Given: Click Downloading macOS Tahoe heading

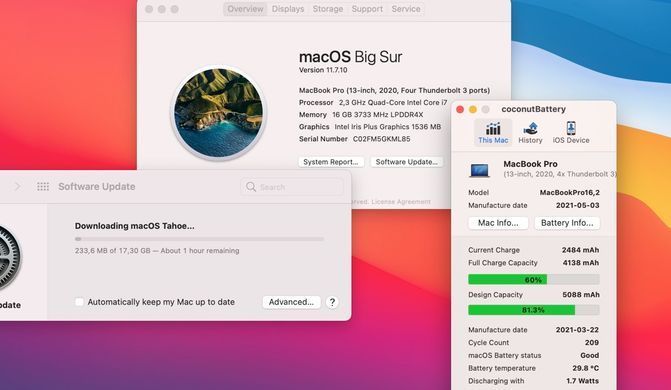Looking at the screenshot, I should coord(134,226).
